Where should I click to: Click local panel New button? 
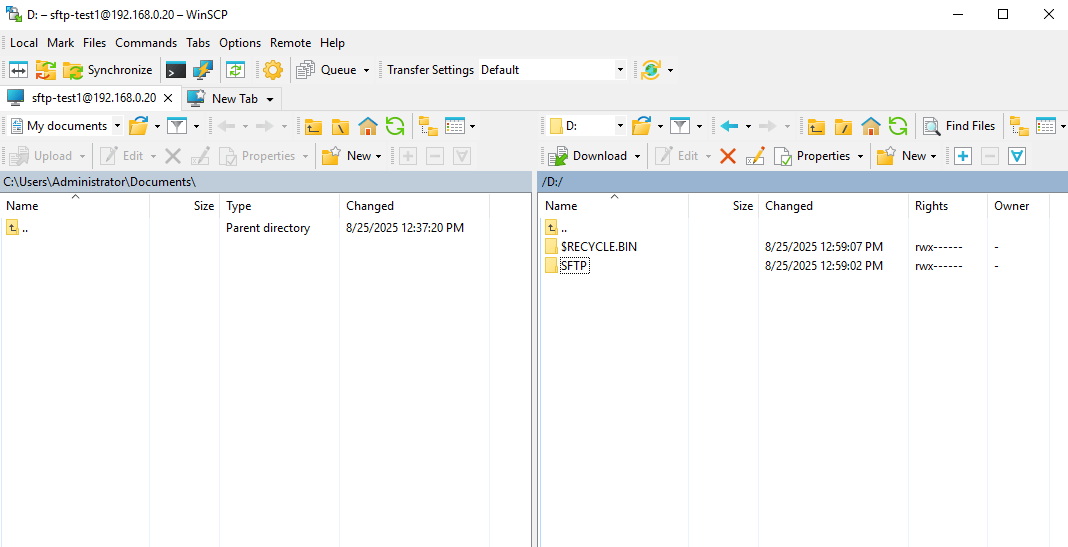[x=351, y=156]
